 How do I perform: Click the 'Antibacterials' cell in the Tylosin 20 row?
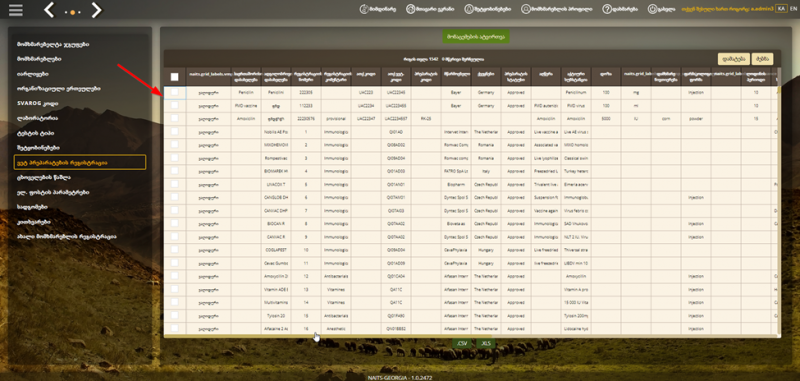pos(336,316)
